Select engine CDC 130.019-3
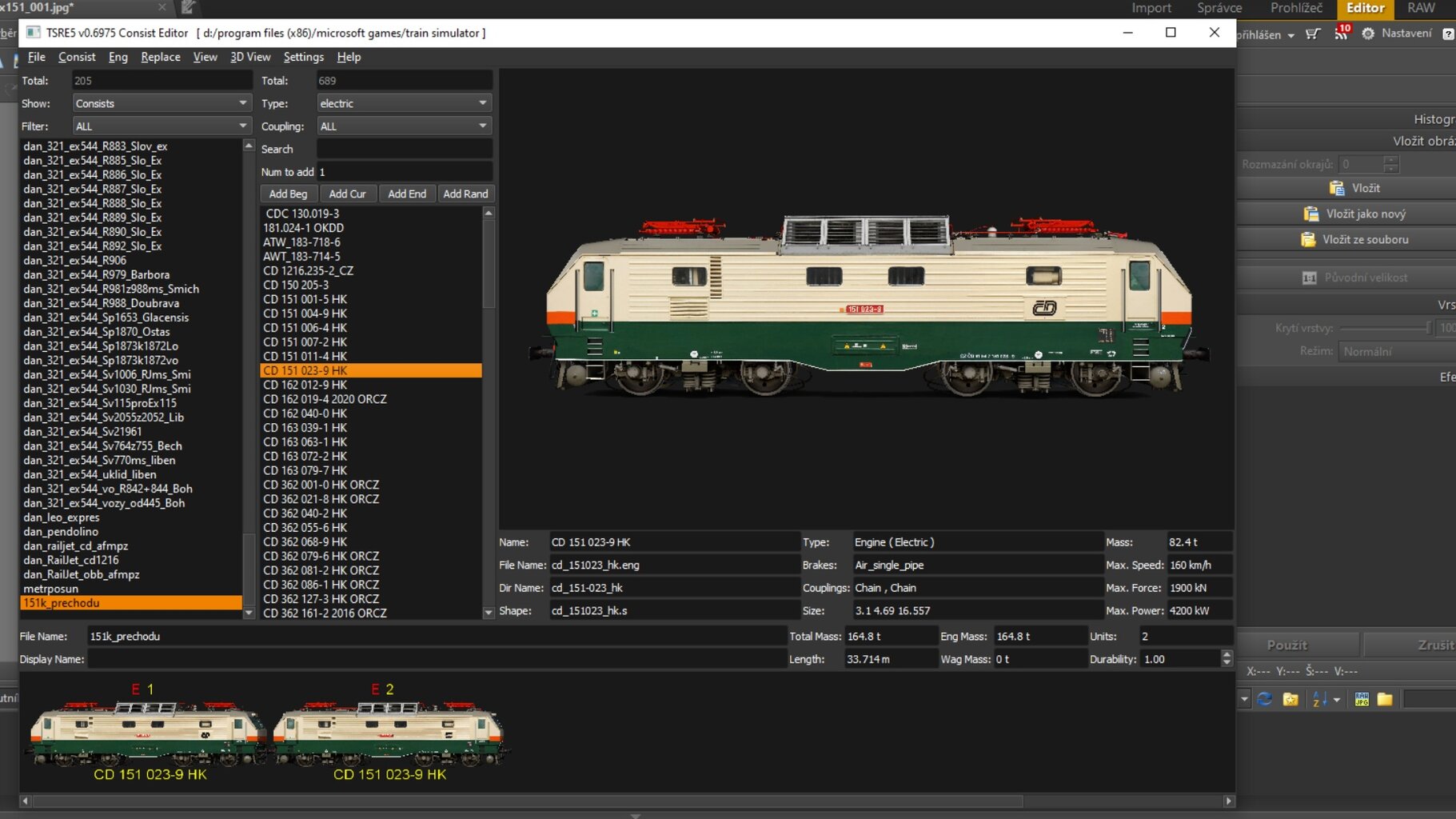This screenshot has width=1456, height=819. (302, 214)
